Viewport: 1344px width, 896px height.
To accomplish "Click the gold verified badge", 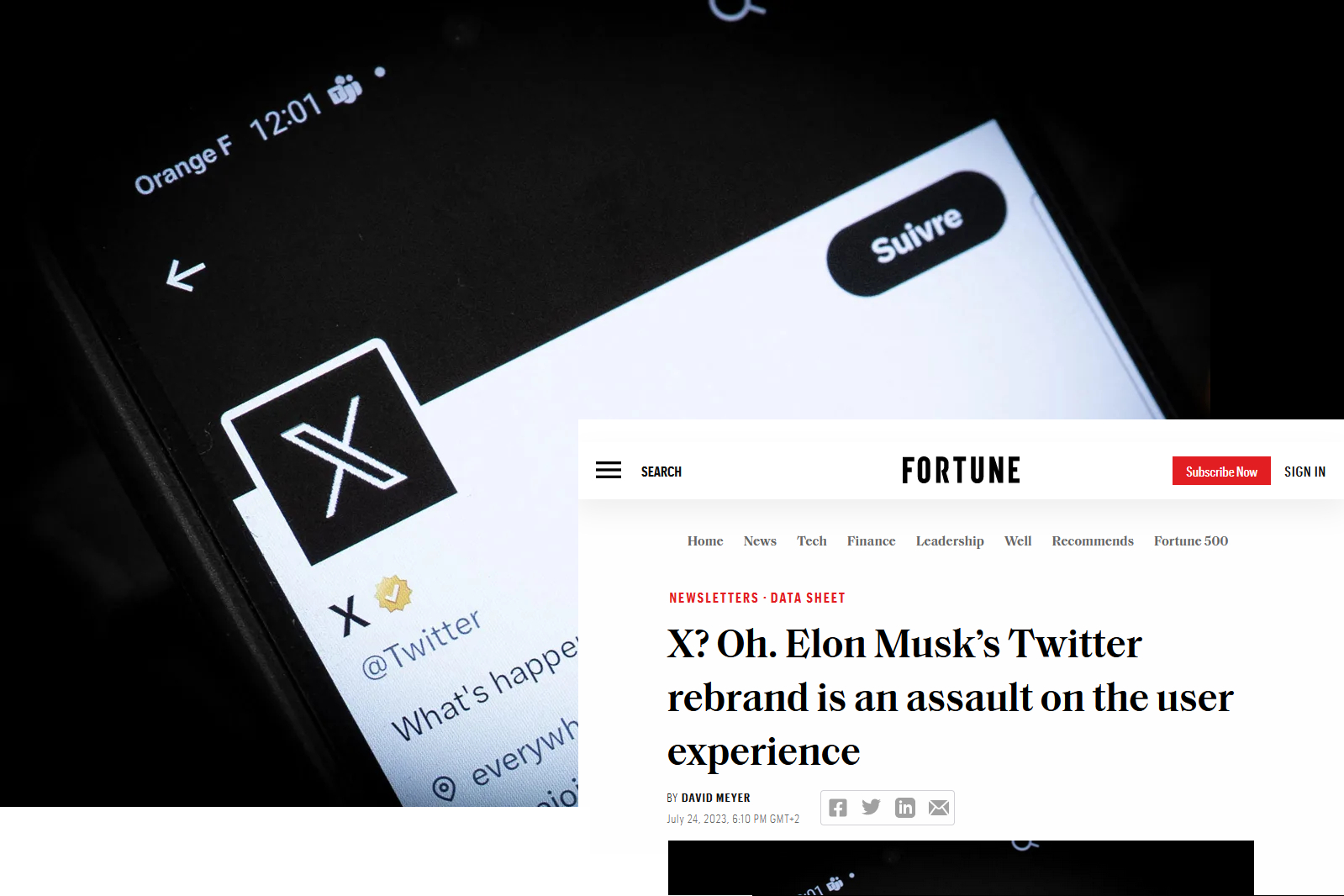I will click(393, 593).
